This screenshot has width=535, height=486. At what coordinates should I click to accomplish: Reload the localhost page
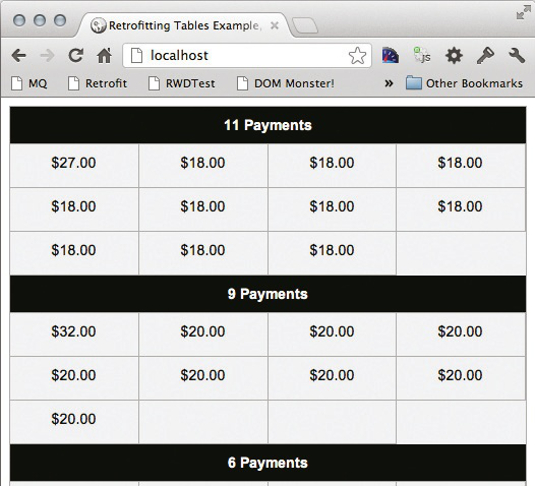(76, 55)
